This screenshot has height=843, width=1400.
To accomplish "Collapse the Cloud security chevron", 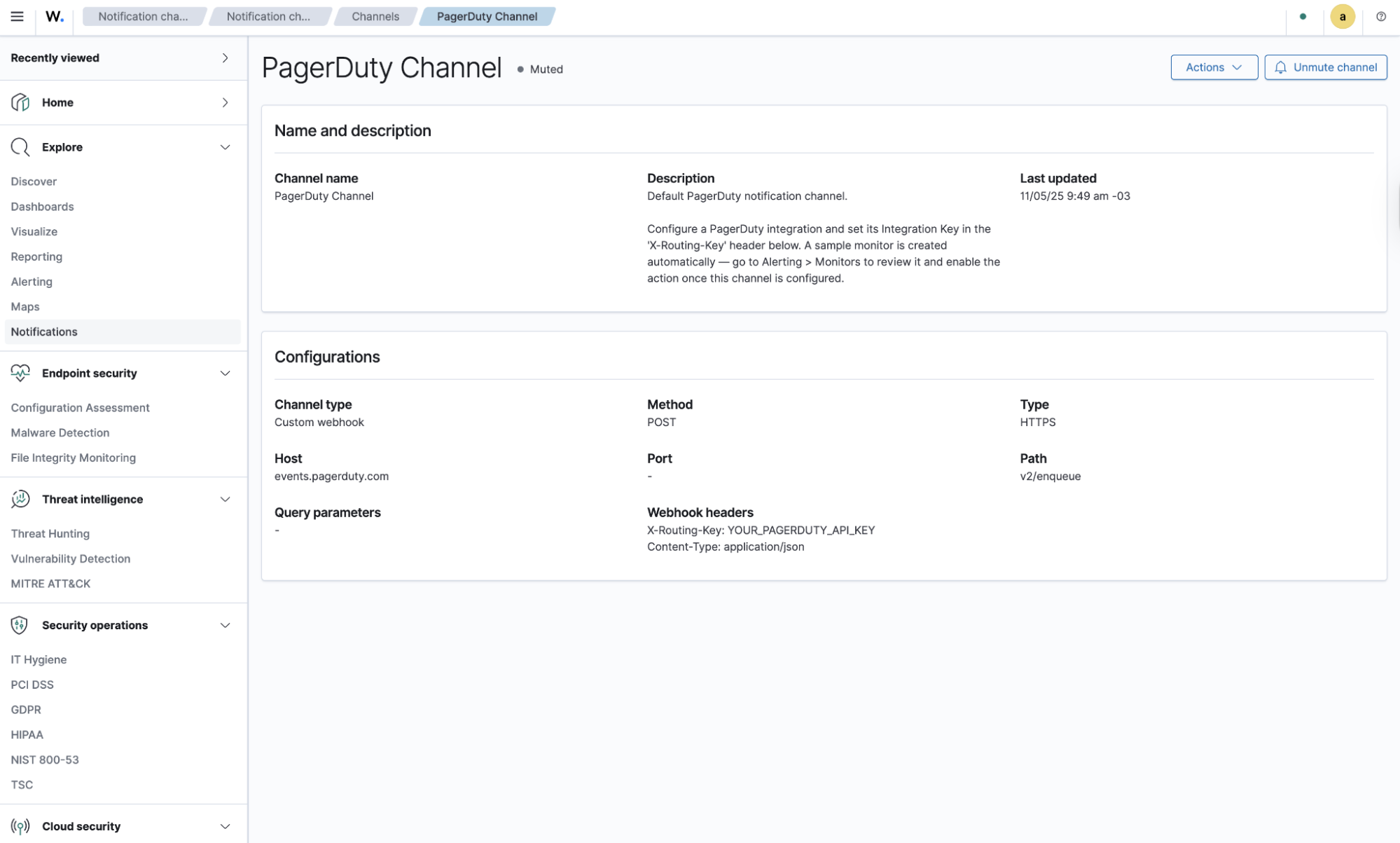I will (x=225, y=826).
